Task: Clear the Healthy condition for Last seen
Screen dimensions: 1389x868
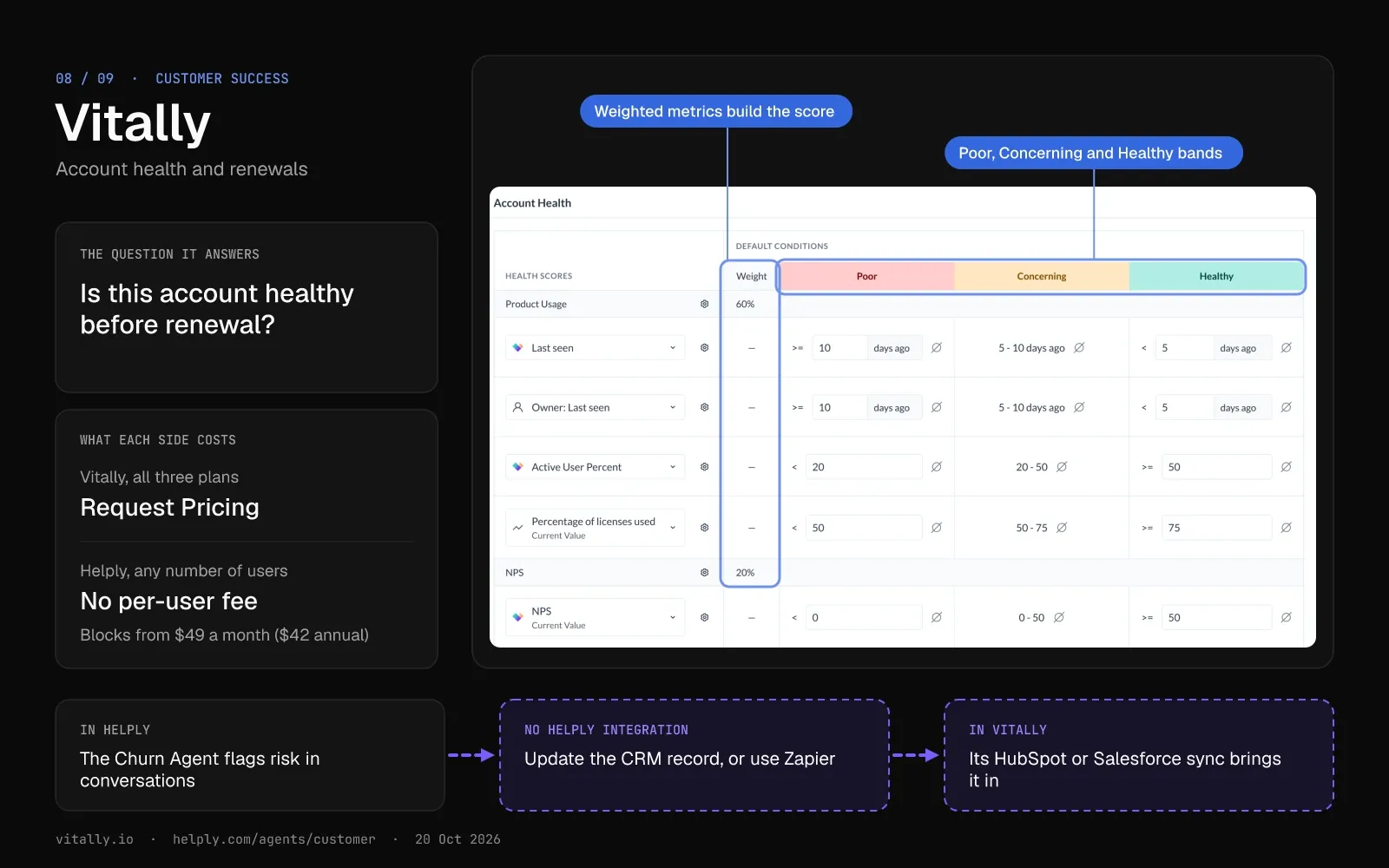Action: click(x=1287, y=347)
